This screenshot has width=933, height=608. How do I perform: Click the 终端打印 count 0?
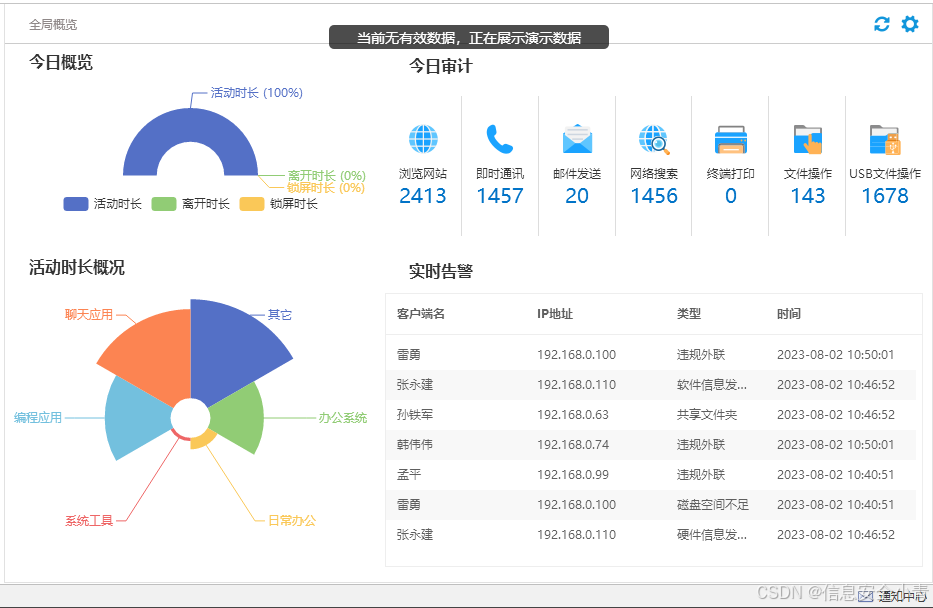click(x=731, y=196)
